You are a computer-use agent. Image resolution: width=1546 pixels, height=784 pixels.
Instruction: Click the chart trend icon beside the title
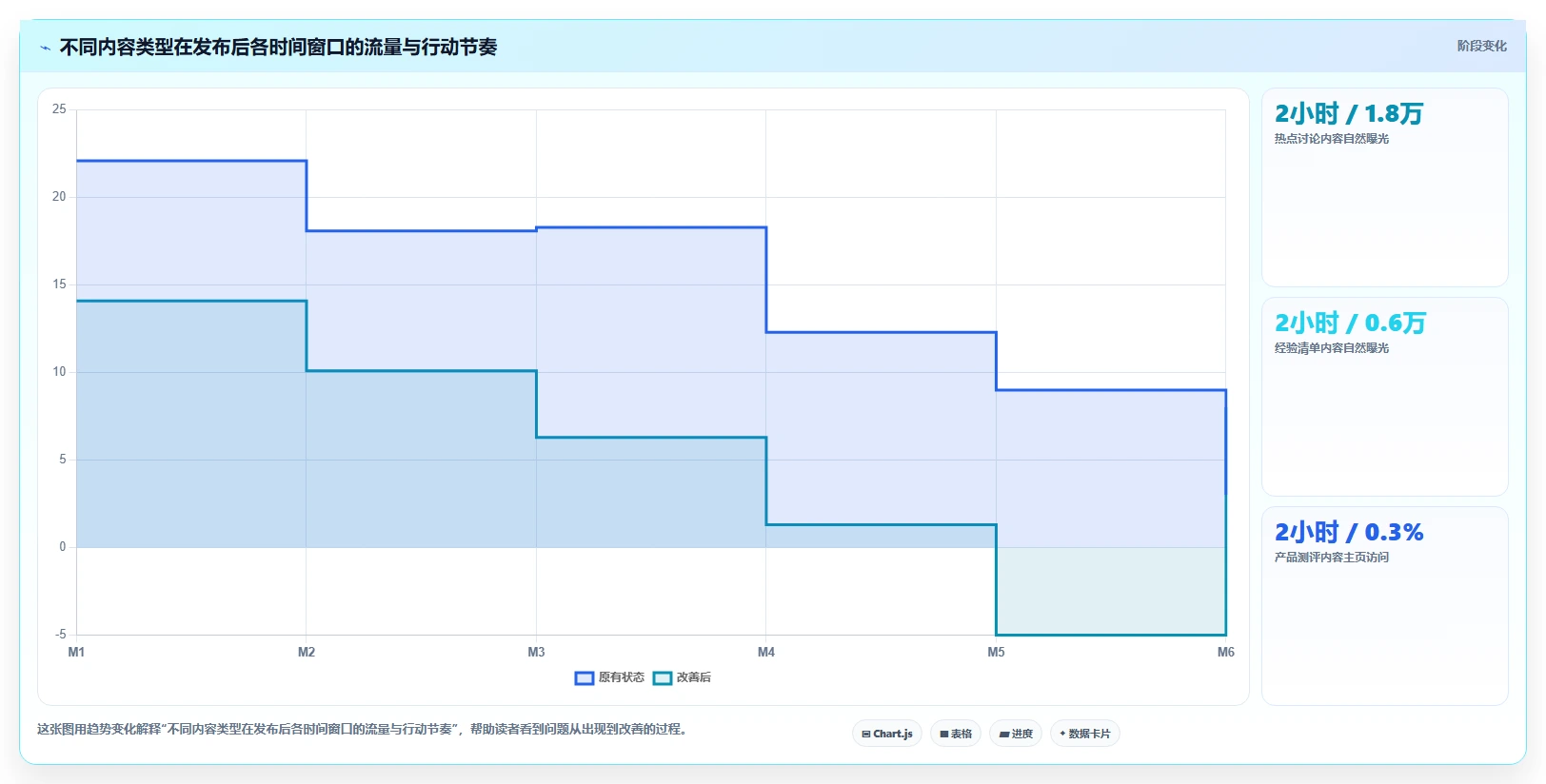point(45,48)
